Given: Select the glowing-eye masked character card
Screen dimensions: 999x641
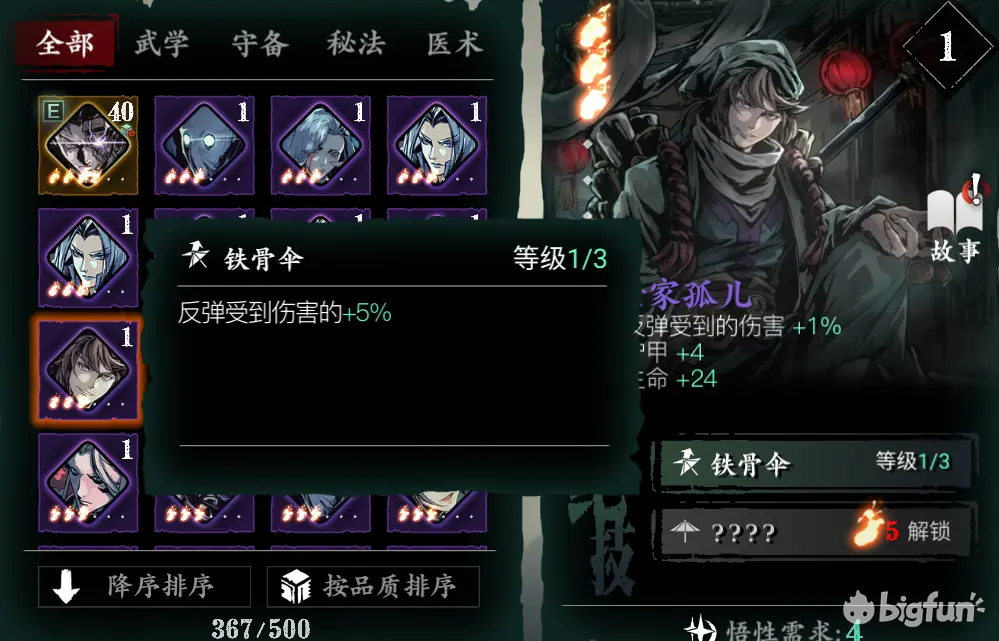Looking at the screenshot, I should (x=204, y=145).
